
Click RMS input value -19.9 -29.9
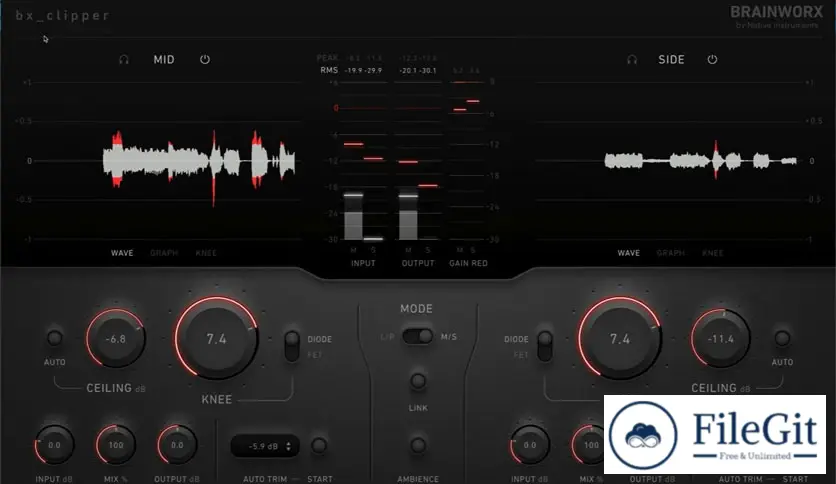point(364,70)
